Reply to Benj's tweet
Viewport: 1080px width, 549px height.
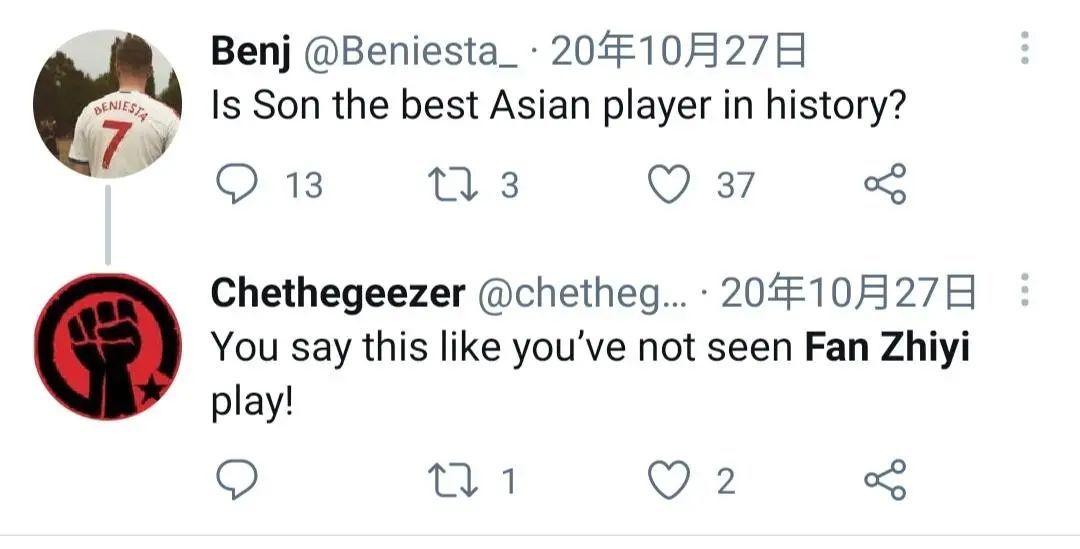(237, 185)
